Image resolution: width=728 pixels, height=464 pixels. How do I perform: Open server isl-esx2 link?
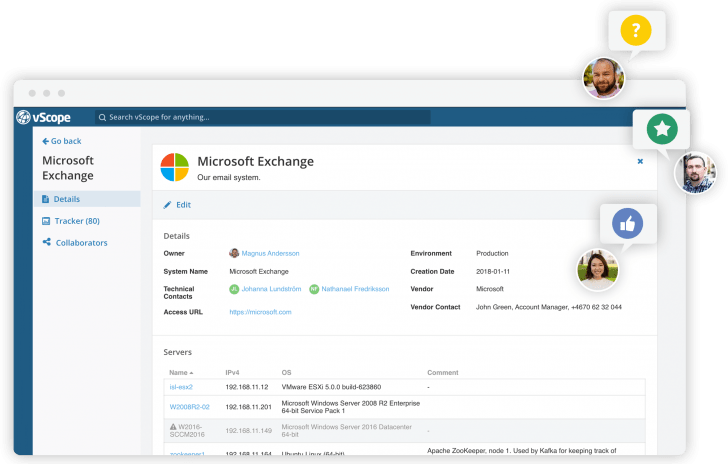[181, 387]
